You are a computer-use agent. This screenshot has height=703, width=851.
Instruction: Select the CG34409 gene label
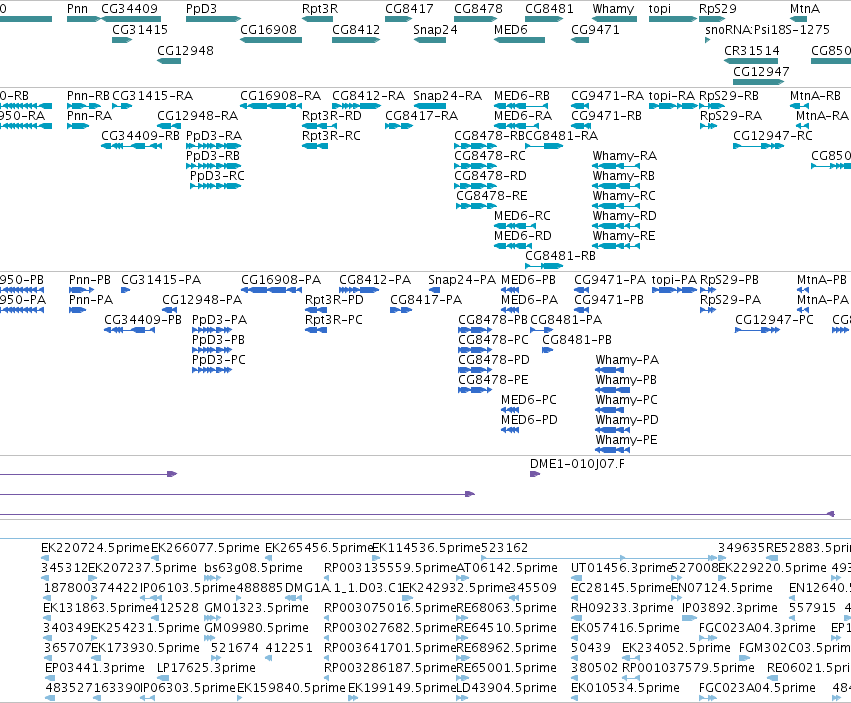[x=129, y=9]
